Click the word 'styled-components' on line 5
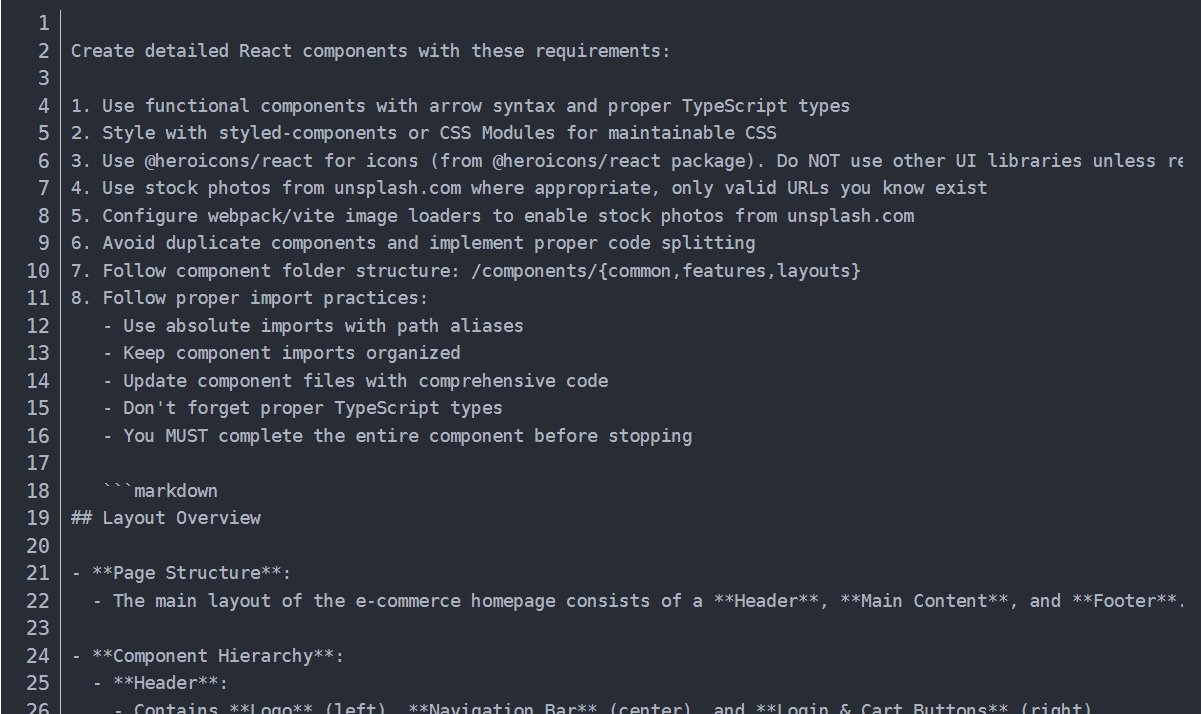This screenshot has width=1201, height=714. [308, 133]
